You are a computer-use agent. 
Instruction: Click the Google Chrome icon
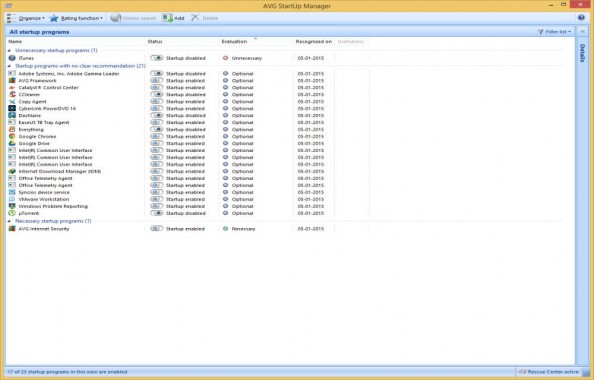(x=12, y=136)
